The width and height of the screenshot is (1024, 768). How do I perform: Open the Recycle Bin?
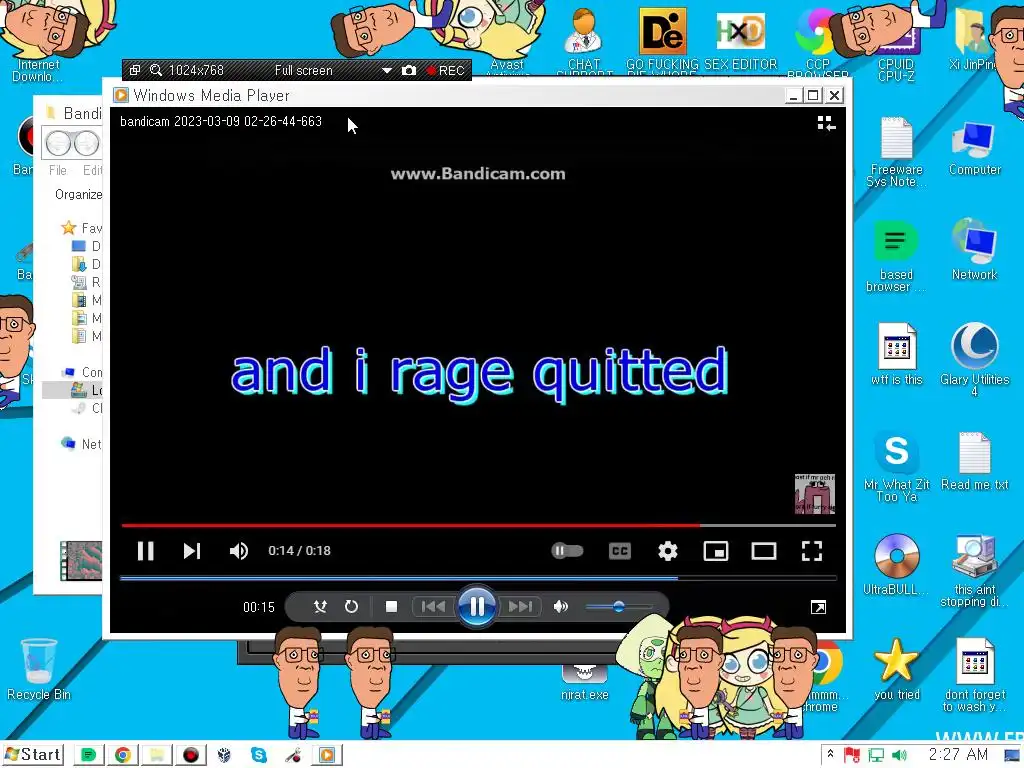(39, 669)
